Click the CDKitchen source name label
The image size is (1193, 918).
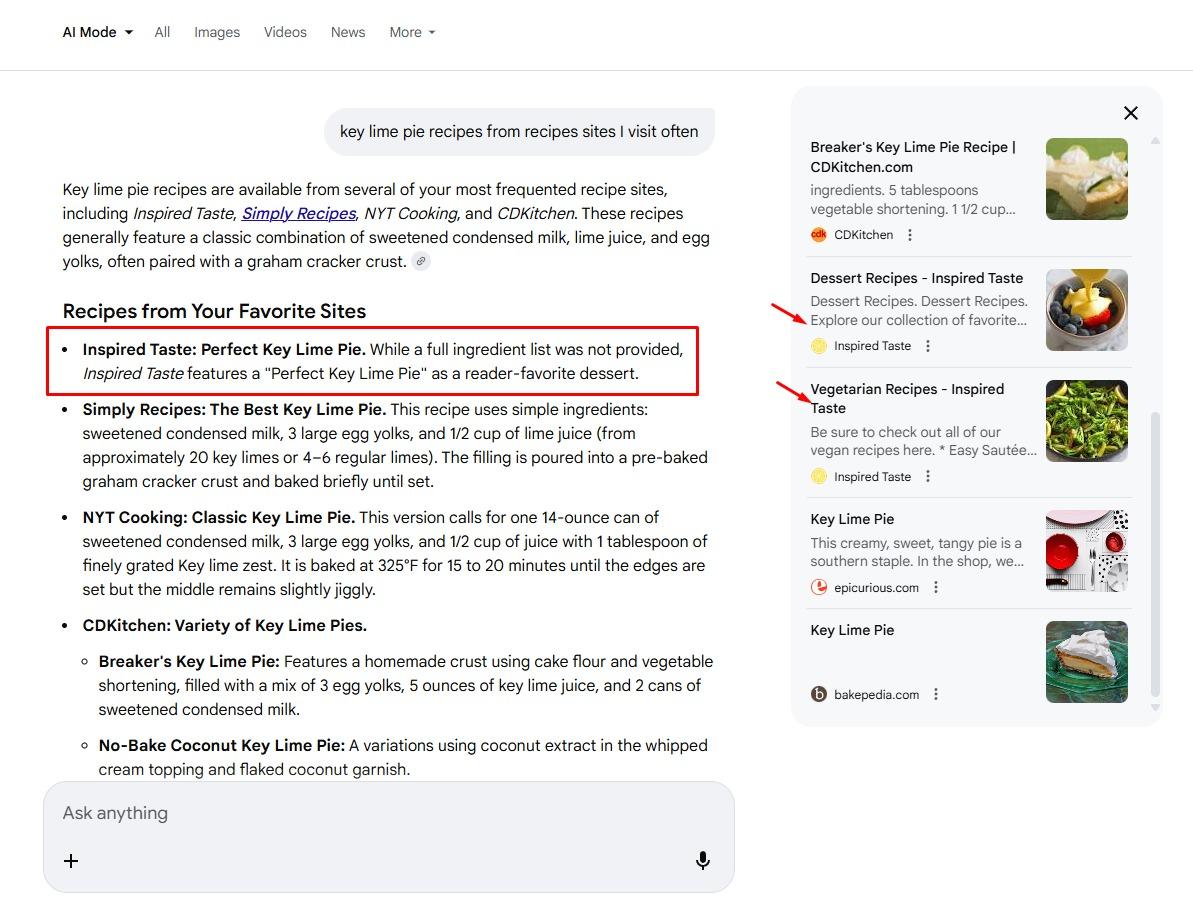864,235
